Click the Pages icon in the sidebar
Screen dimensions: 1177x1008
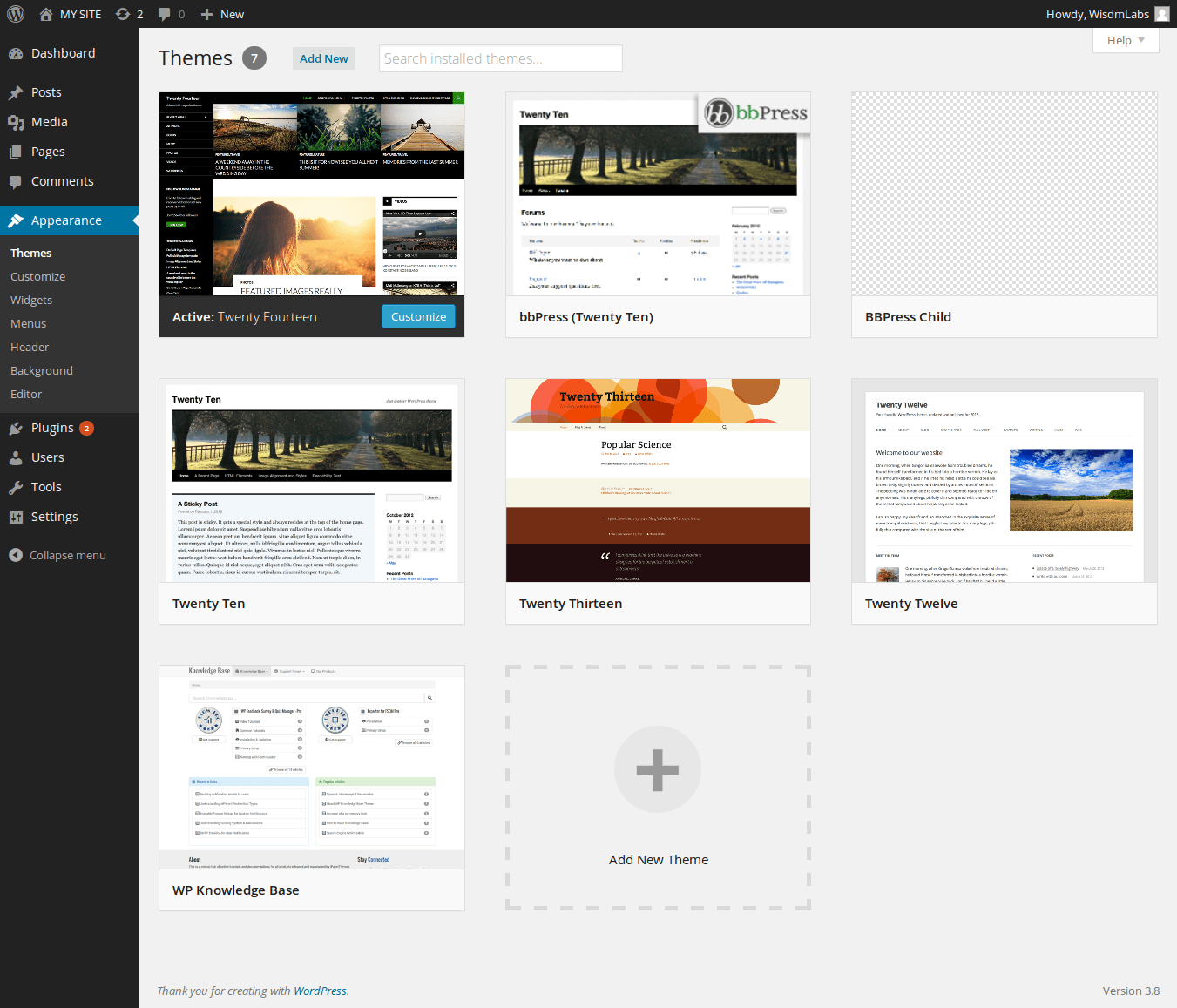(x=16, y=152)
